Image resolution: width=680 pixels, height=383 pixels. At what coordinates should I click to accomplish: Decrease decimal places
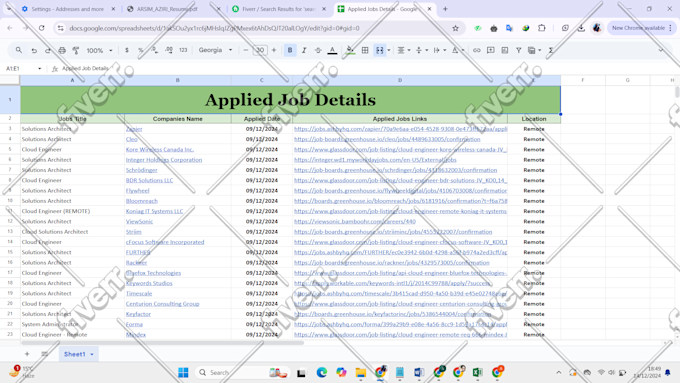coord(155,50)
